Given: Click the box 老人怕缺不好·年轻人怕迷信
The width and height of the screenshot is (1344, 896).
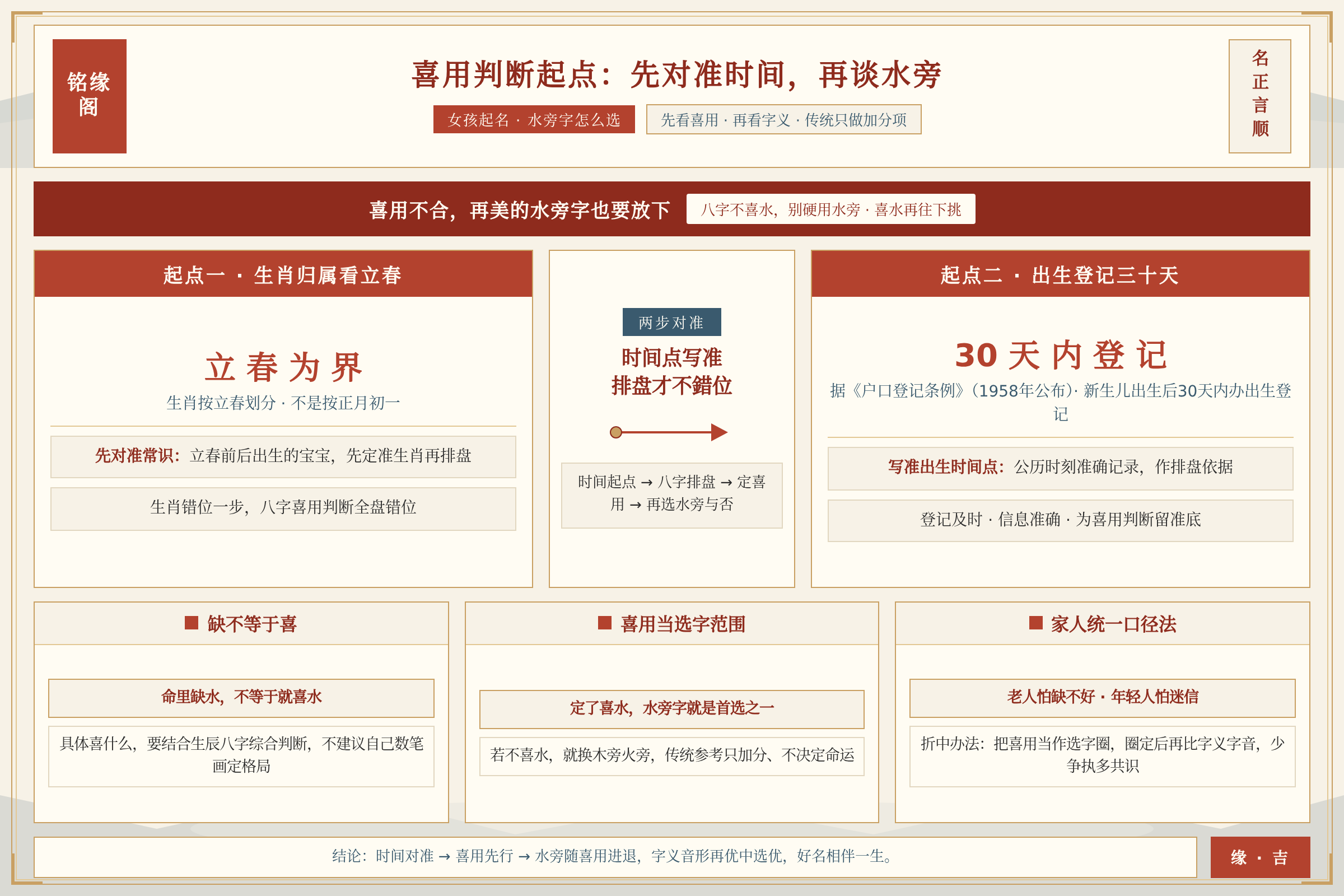Looking at the screenshot, I should click(x=1102, y=698).
